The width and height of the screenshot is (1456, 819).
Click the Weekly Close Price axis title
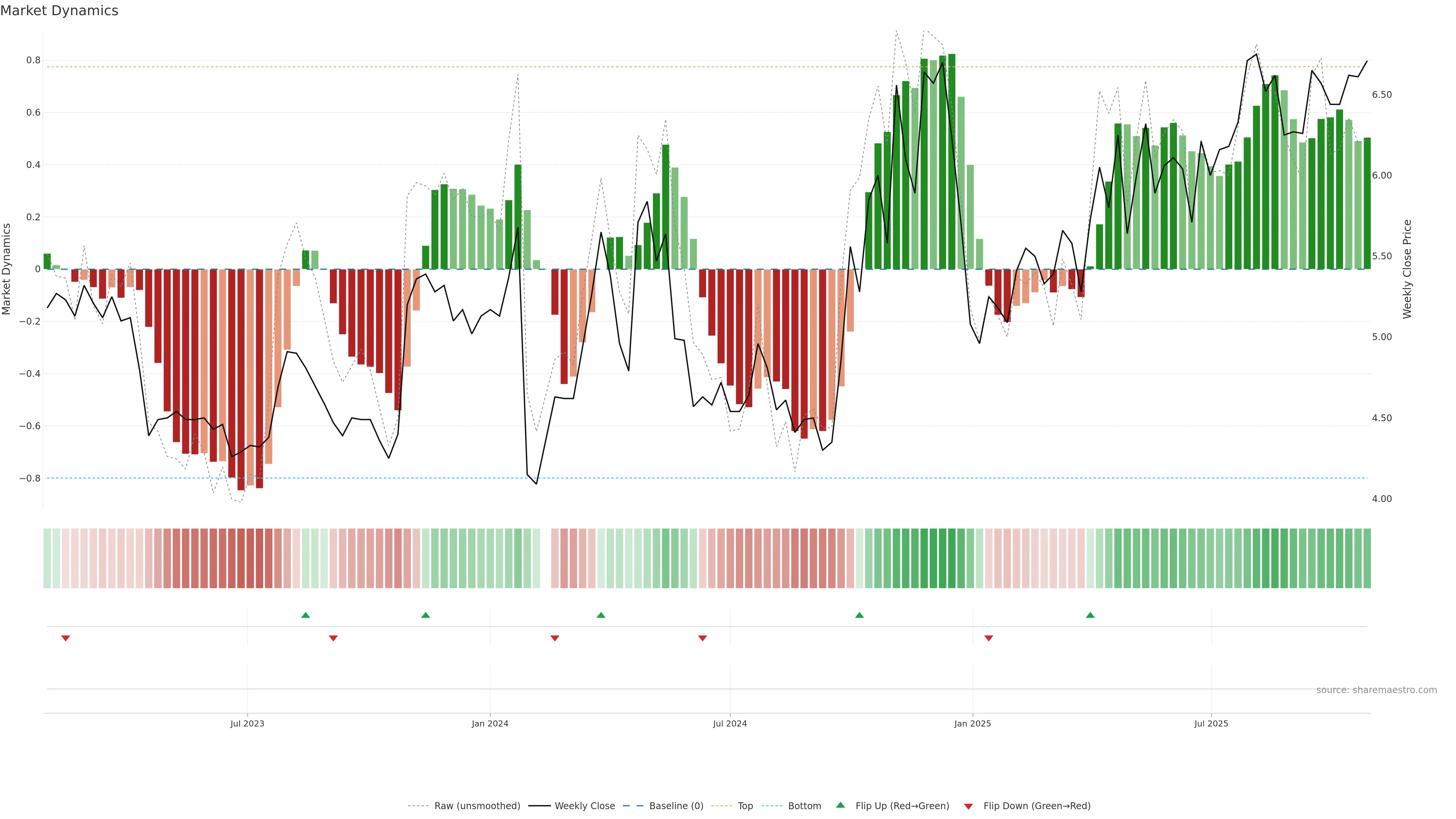click(1407, 269)
